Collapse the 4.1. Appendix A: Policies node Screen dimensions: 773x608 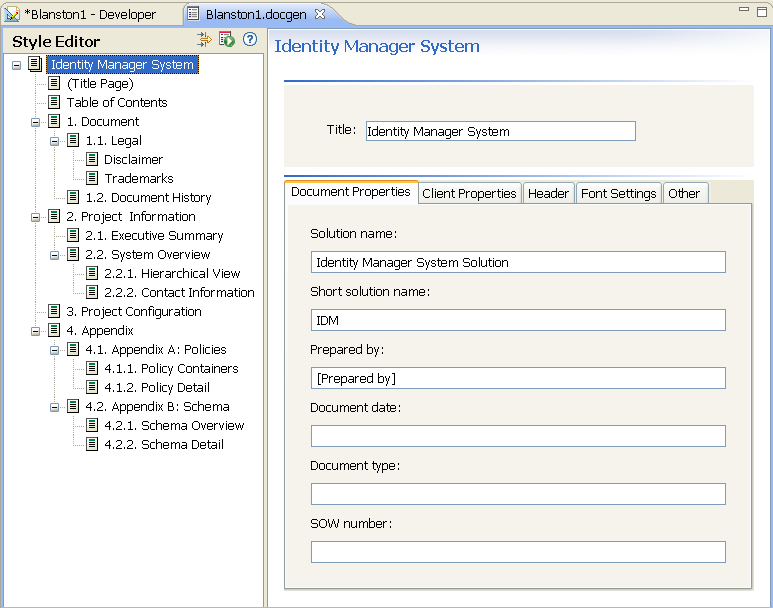[x=55, y=350]
